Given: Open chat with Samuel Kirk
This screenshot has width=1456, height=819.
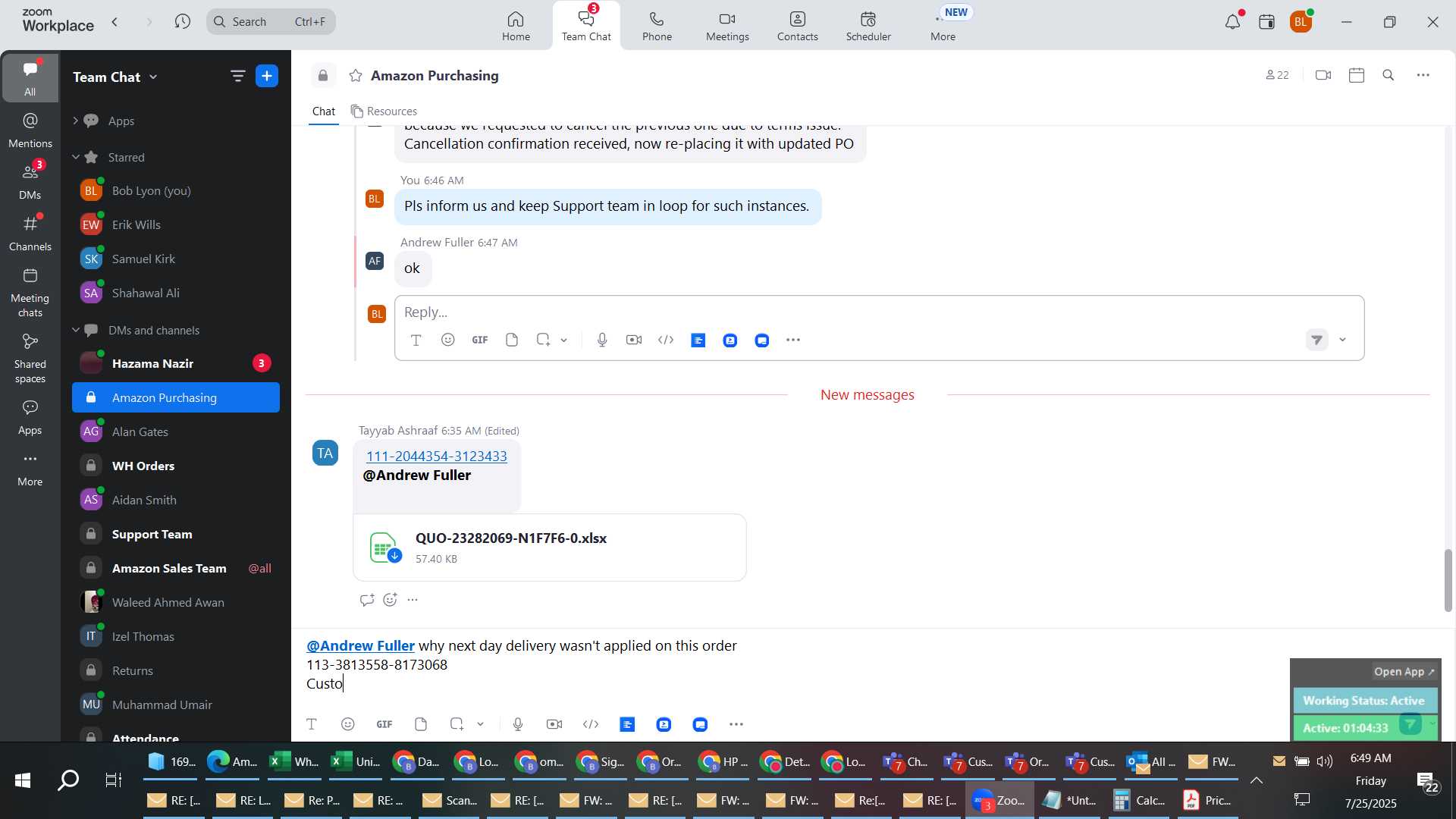Looking at the screenshot, I should 176,259.
